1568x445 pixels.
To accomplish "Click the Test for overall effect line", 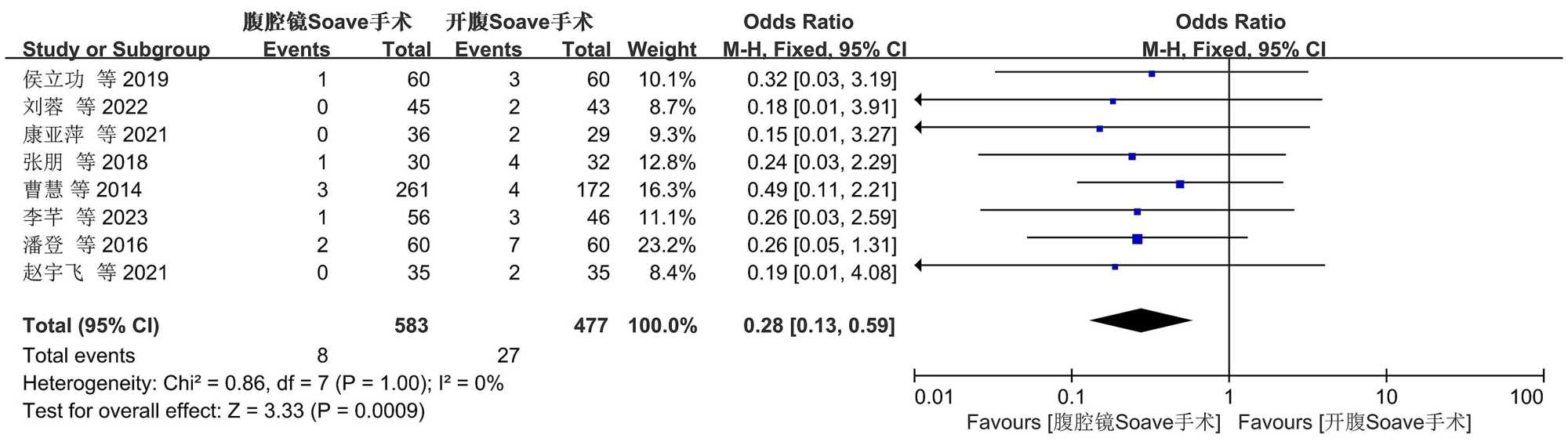I will [223, 411].
